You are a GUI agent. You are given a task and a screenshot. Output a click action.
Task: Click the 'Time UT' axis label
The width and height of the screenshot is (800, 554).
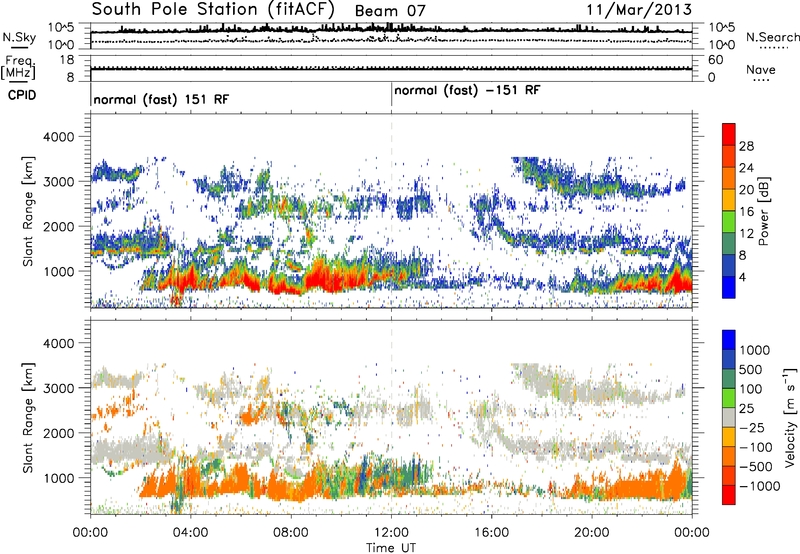coord(391,547)
